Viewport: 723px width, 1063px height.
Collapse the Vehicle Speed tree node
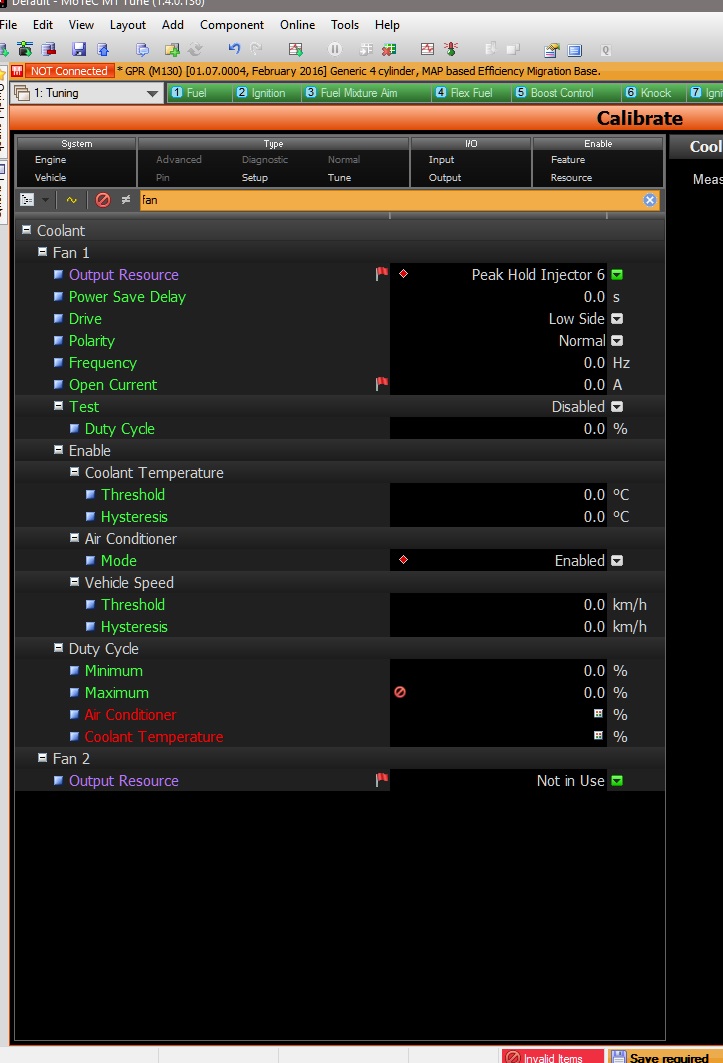point(75,582)
